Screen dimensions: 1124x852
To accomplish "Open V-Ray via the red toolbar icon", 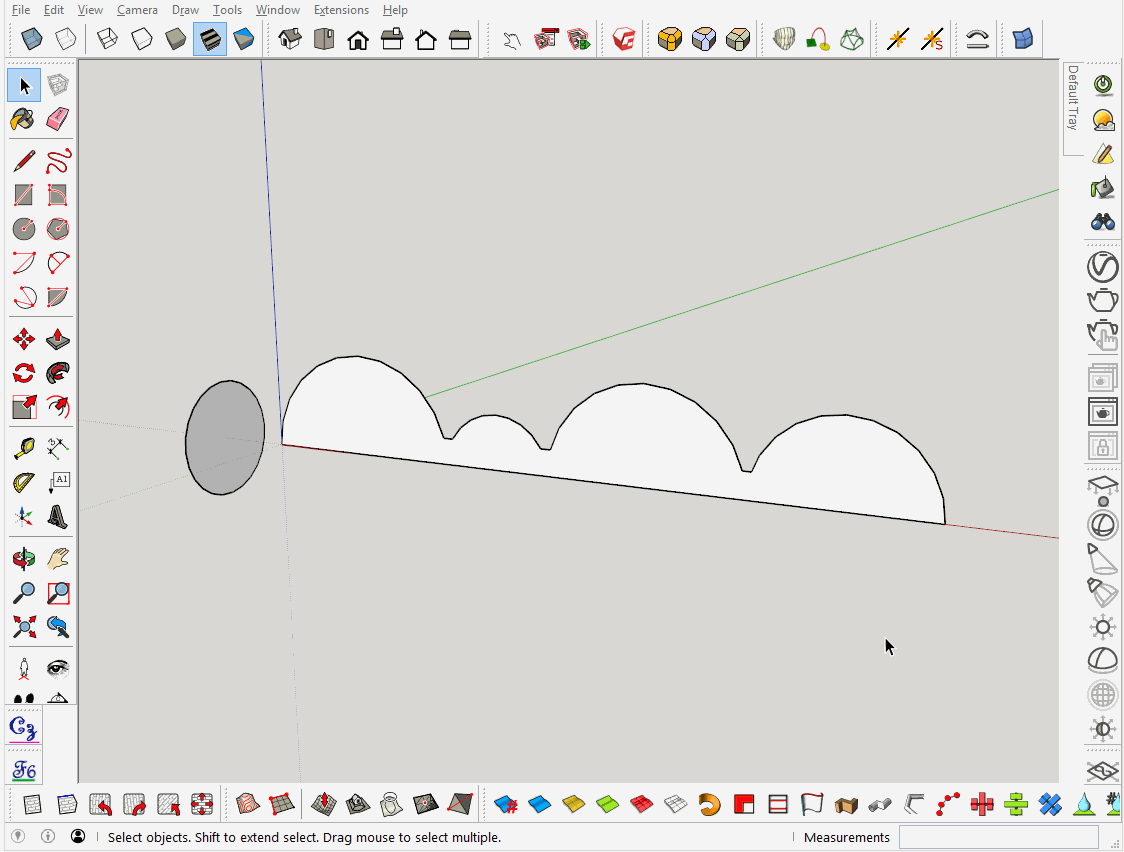I will [621, 38].
